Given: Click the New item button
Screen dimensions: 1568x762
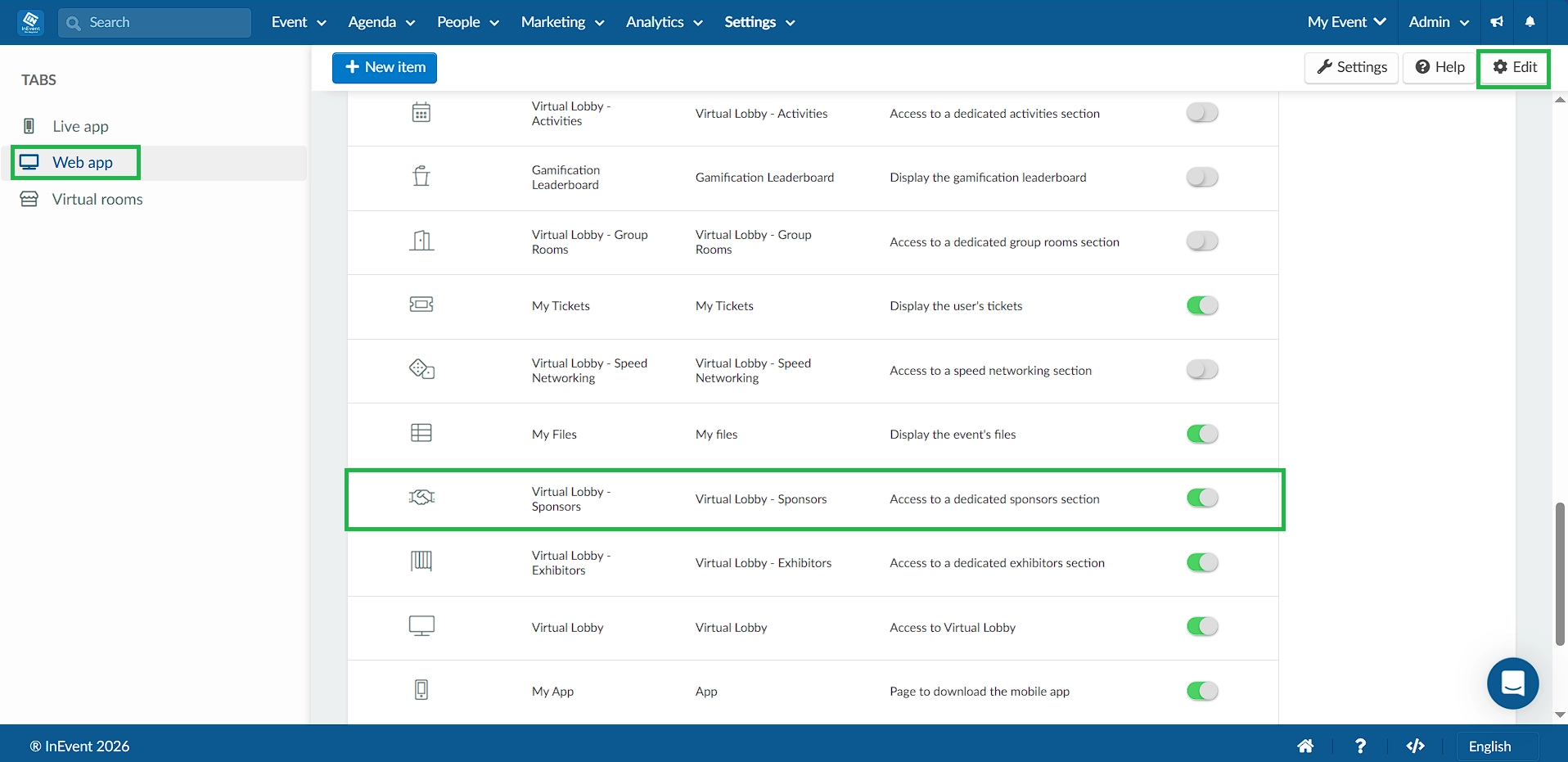Looking at the screenshot, I should click(x=385, y=67).
